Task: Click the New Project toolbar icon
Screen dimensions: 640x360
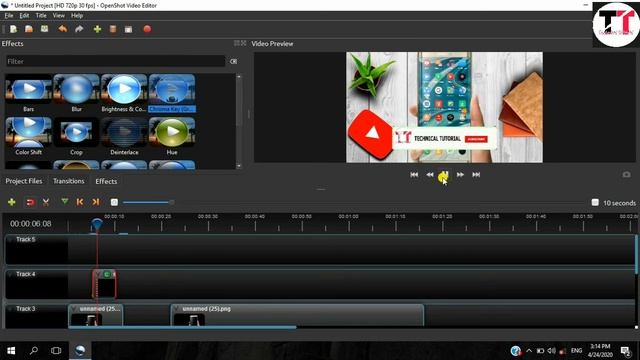Action: coord(13,29)
